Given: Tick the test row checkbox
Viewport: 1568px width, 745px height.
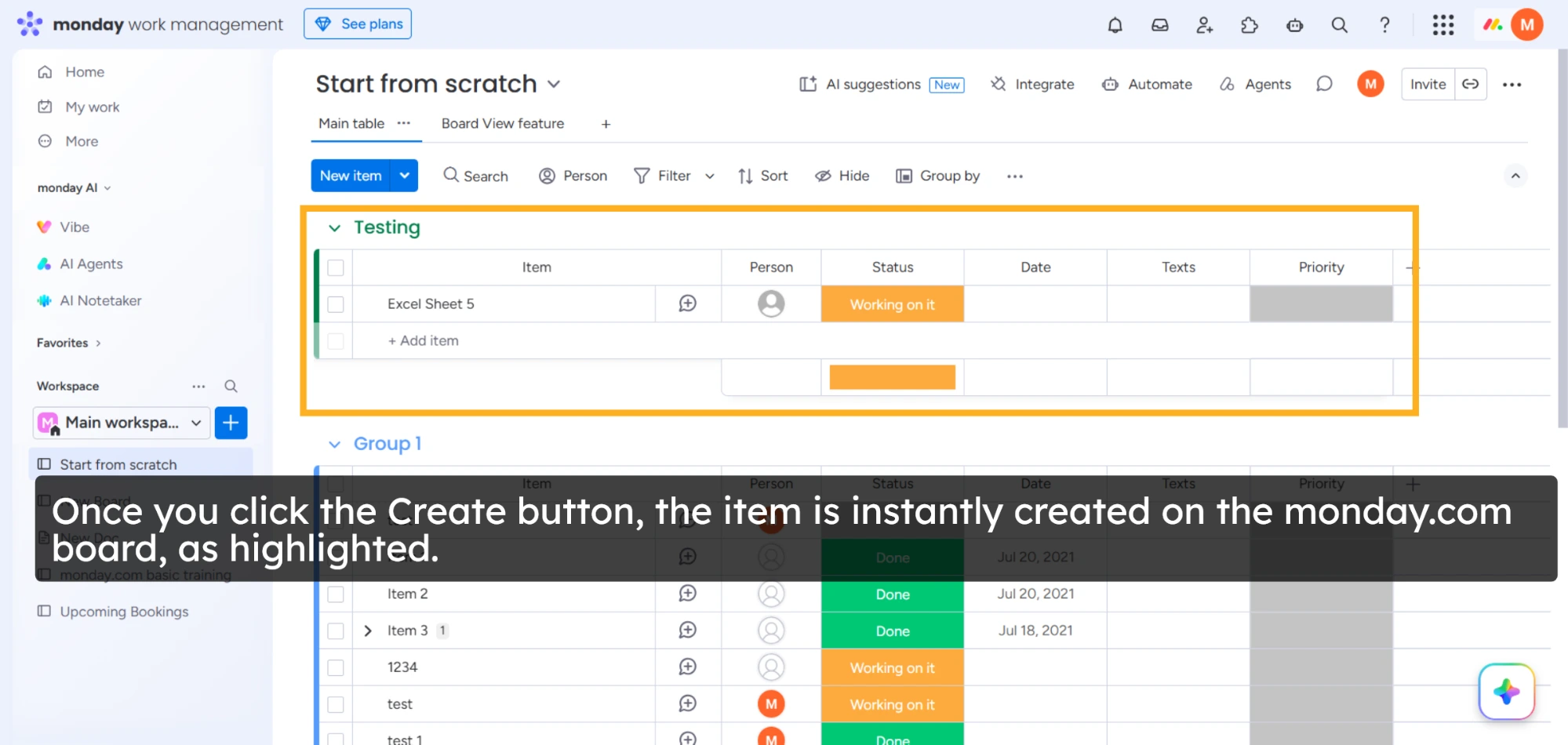Looking at the screenshot, I should [x=336, y=704].
